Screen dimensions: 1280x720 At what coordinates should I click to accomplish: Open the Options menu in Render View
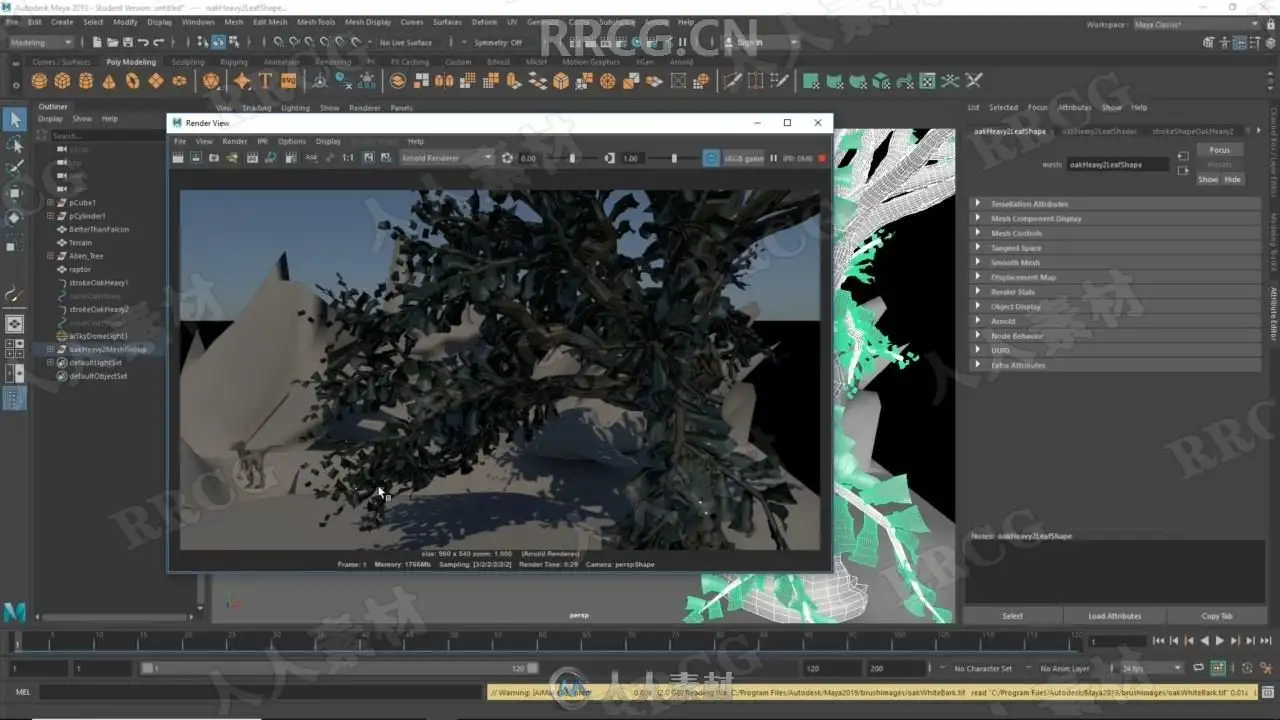tap(292, 141)
